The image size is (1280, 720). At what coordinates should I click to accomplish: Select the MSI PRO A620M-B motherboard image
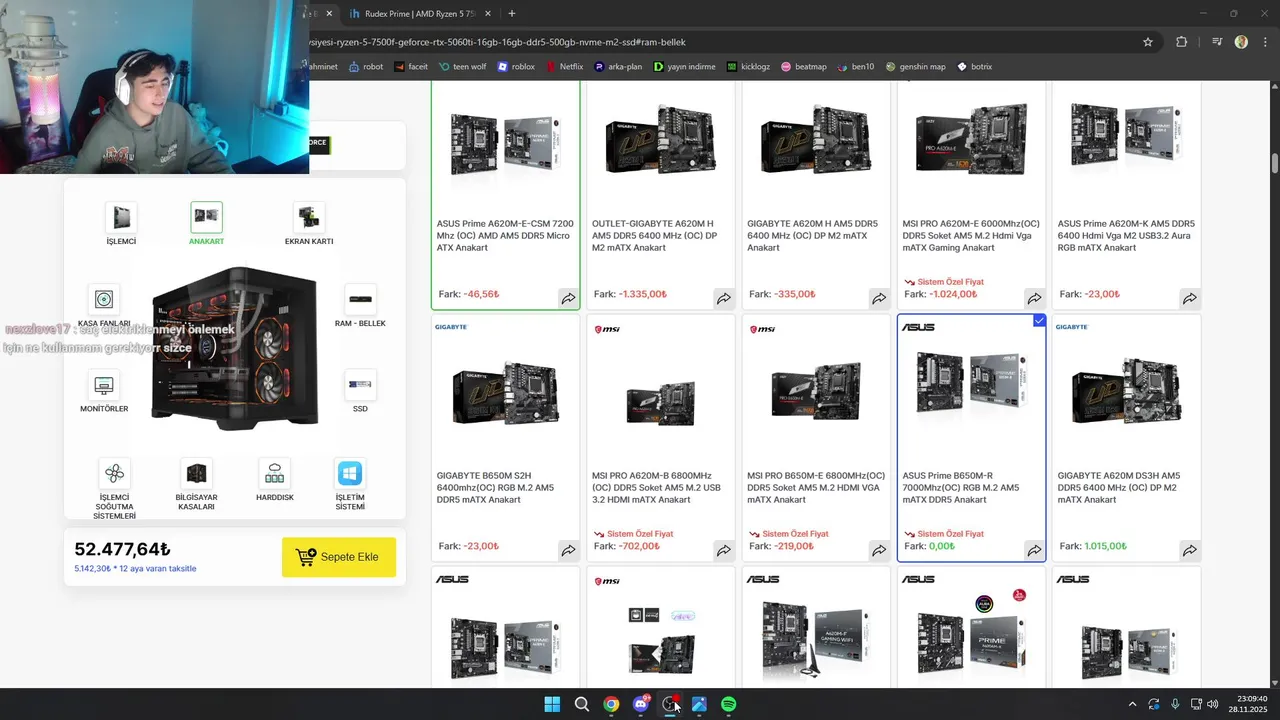pyautogui.click(x=660, y=403)
